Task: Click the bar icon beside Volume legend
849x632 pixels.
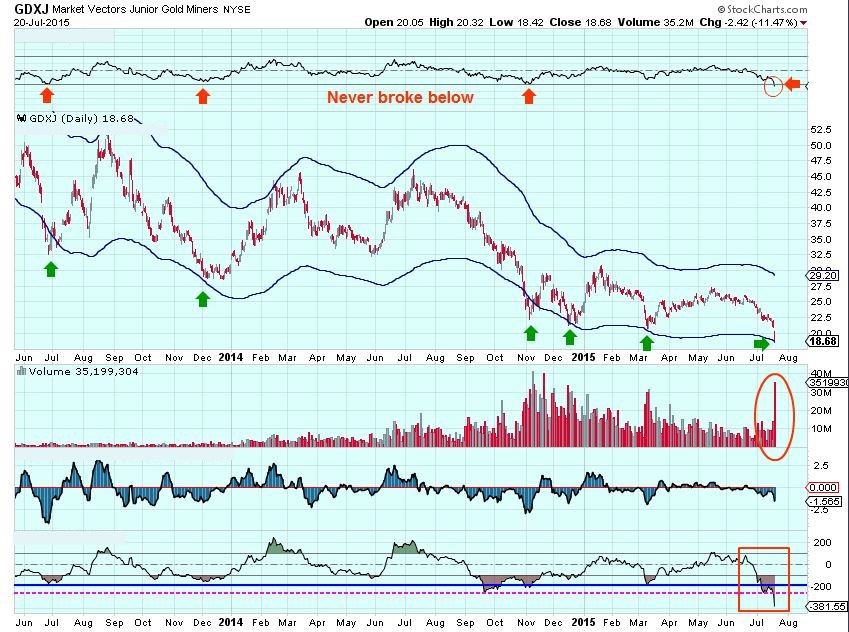Action: pyautogui.click(x=22, y=371)
